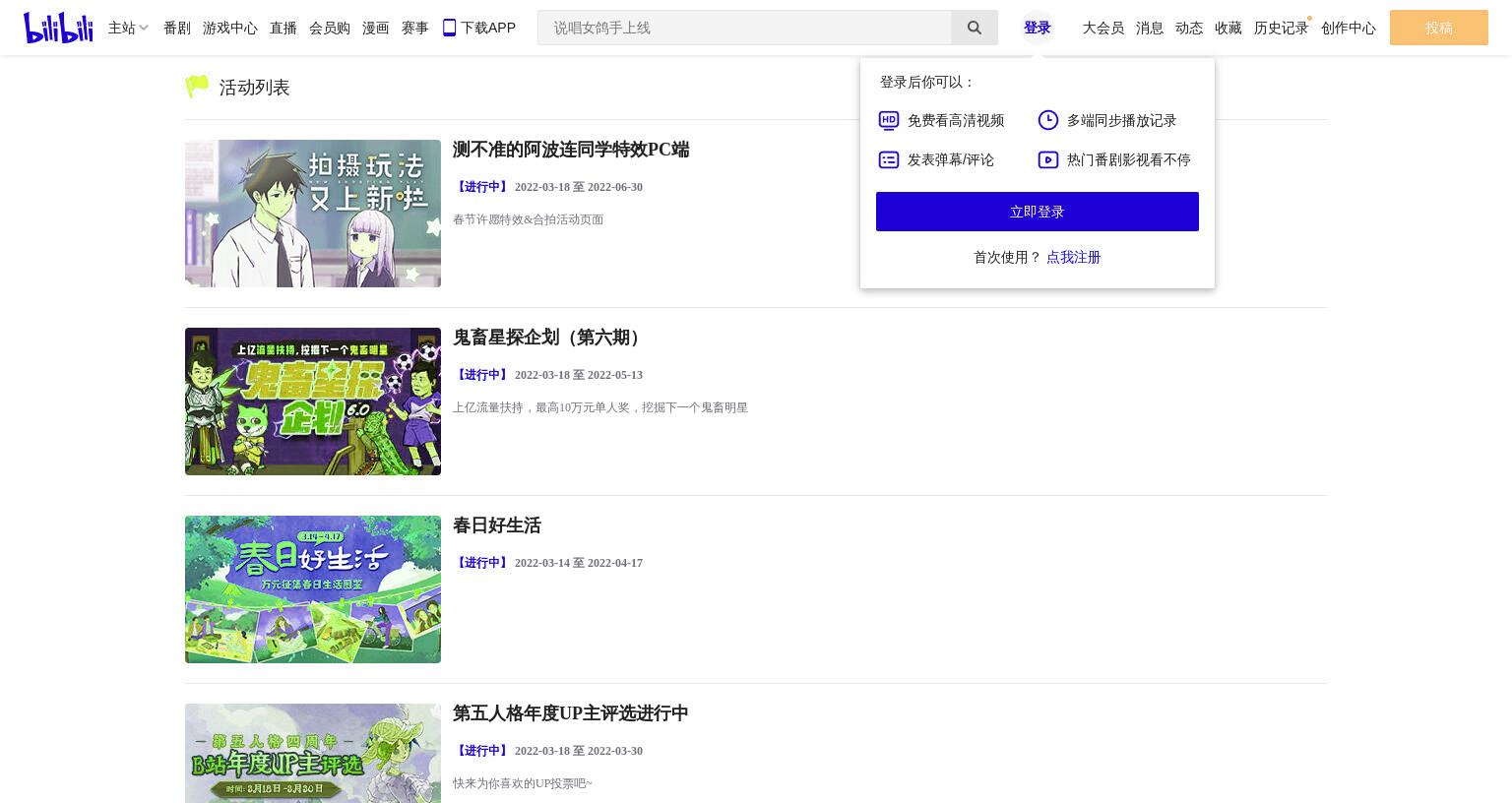Open 收藏 in the header
The height and width of the screenshot is (803, 1512).
click(1228, 28)
